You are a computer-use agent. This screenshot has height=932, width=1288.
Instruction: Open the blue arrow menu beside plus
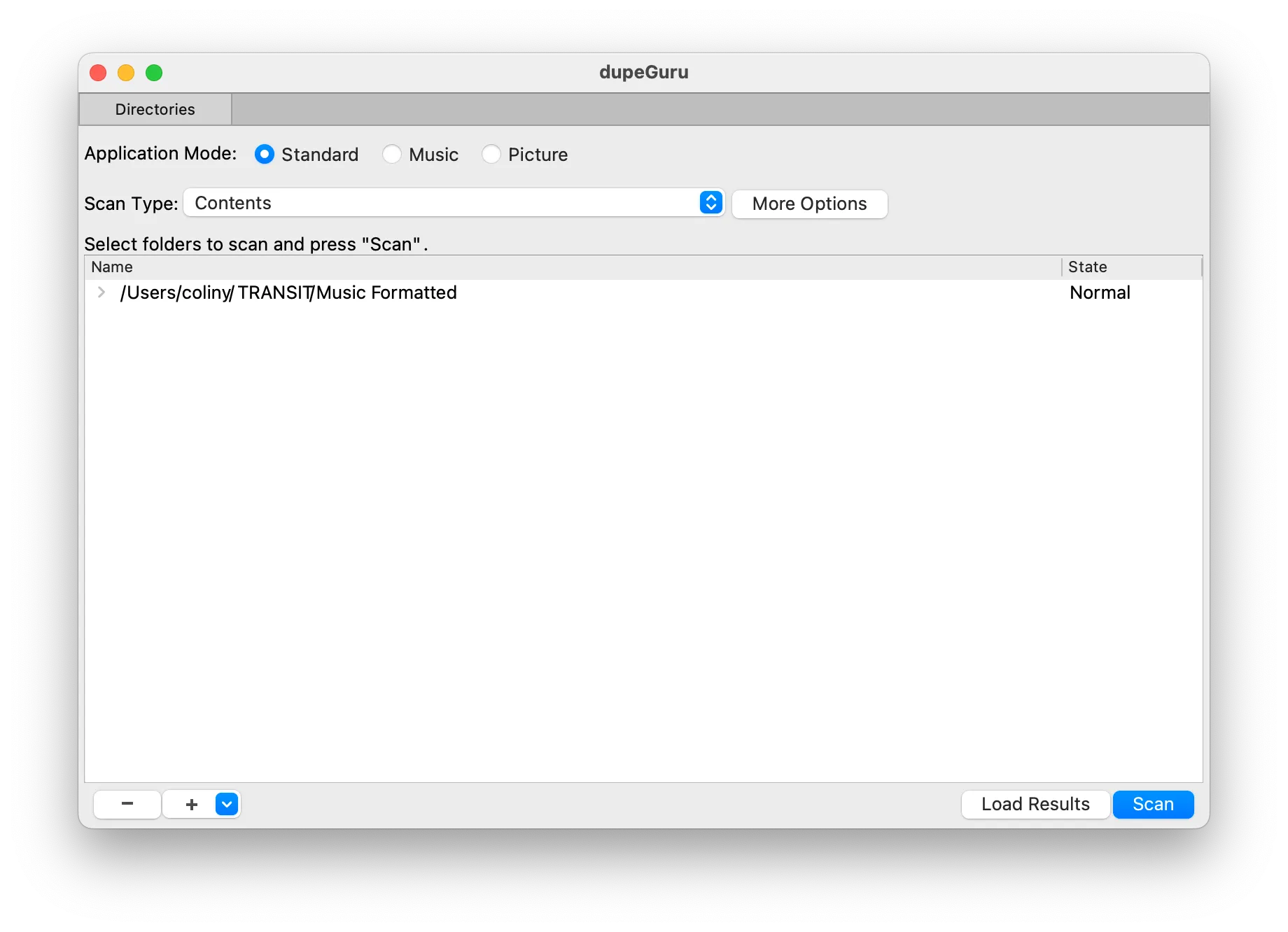pyautogui.click(x=227, y=804)
